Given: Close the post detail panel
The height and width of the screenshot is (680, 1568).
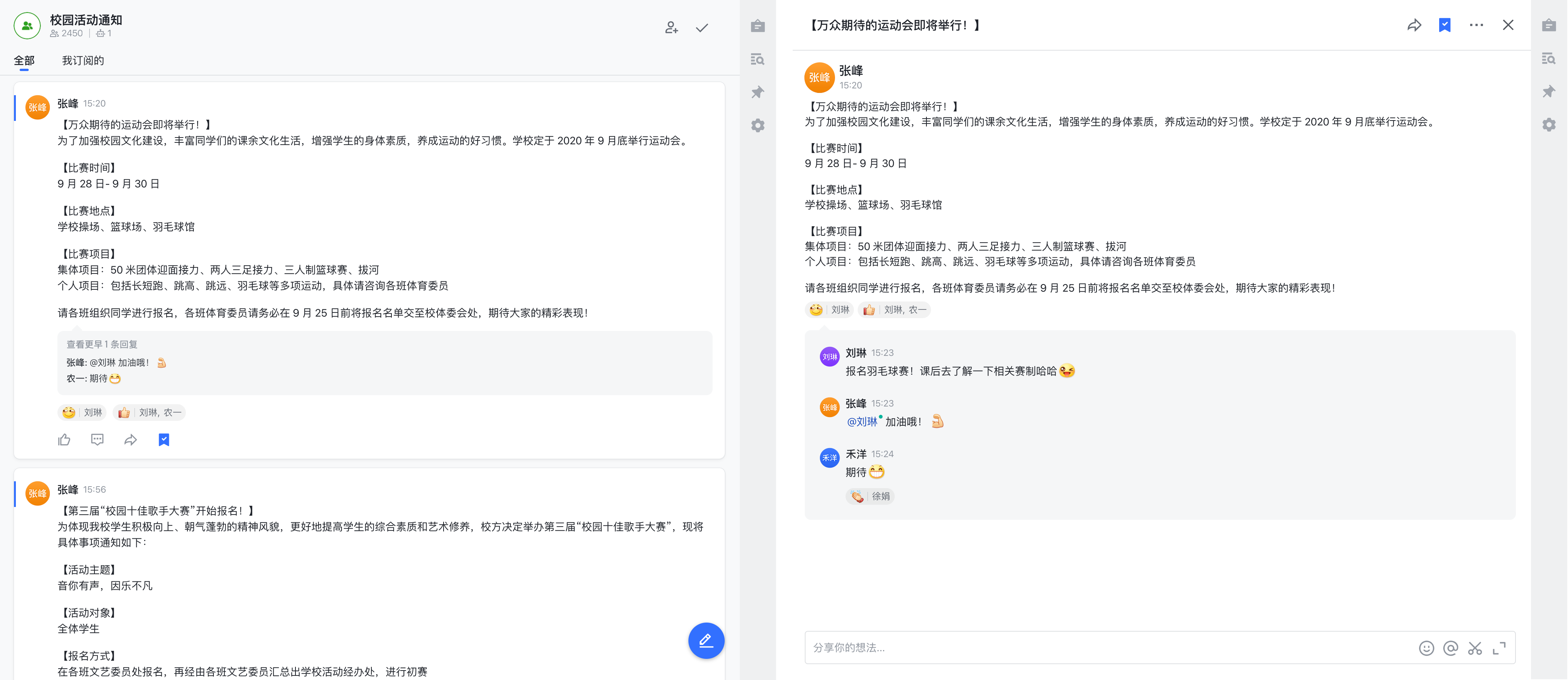Looking at the screenshot, I should point(1508,25).
